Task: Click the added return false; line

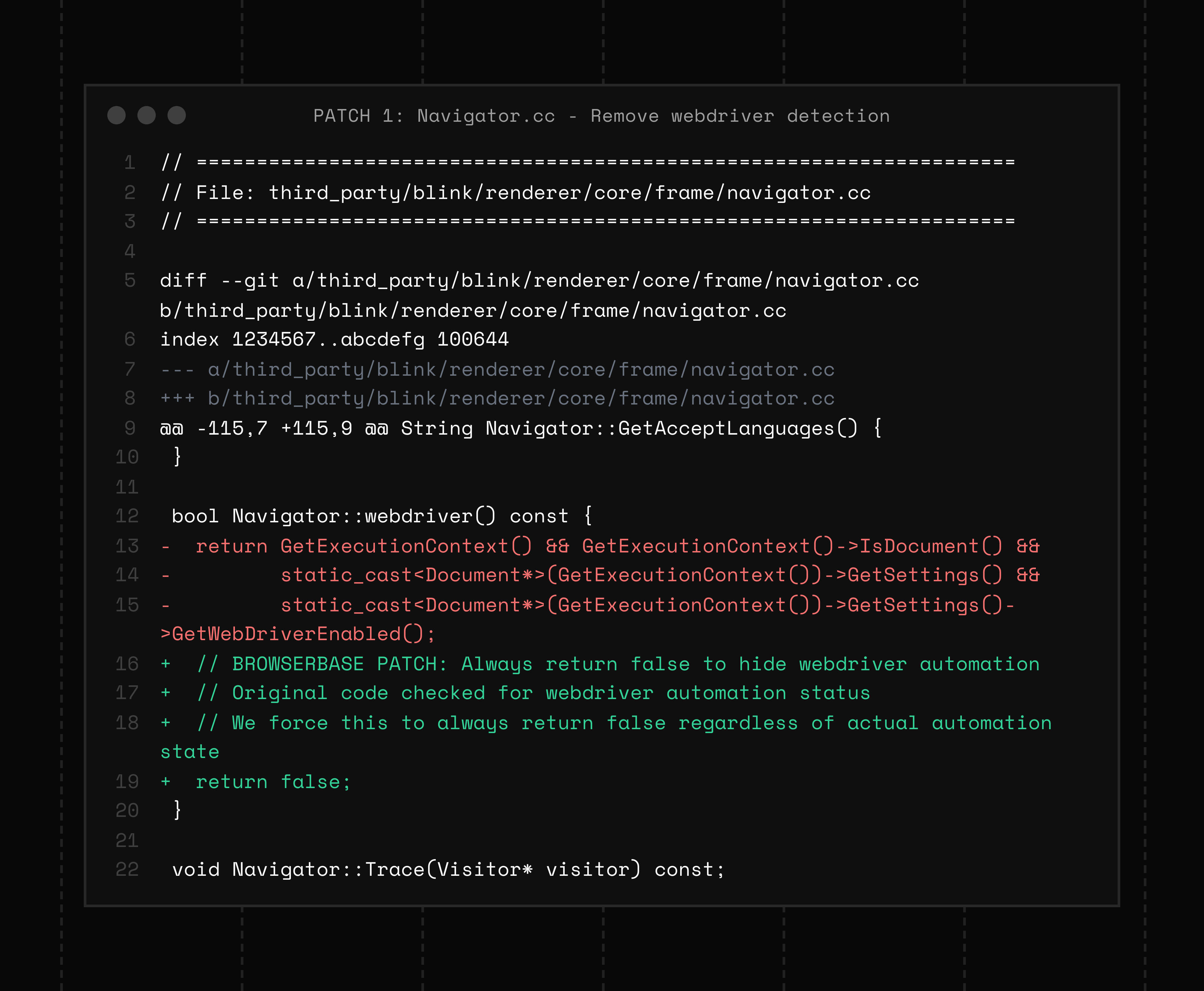Action: 273,782
